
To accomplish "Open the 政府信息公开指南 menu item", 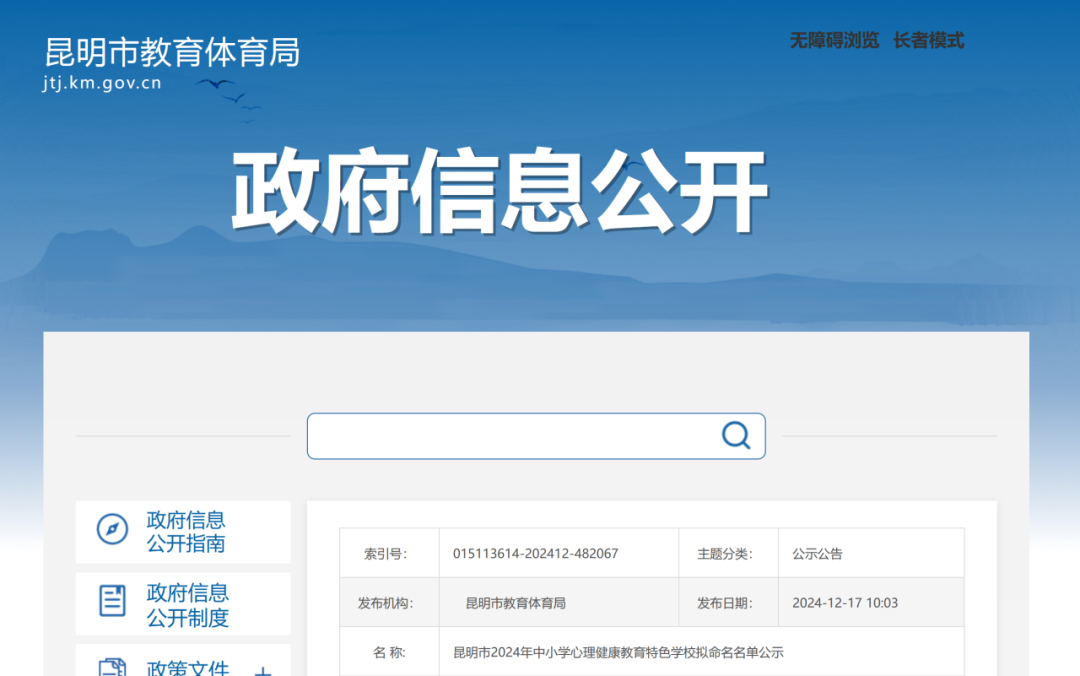I will pos(186,532).
